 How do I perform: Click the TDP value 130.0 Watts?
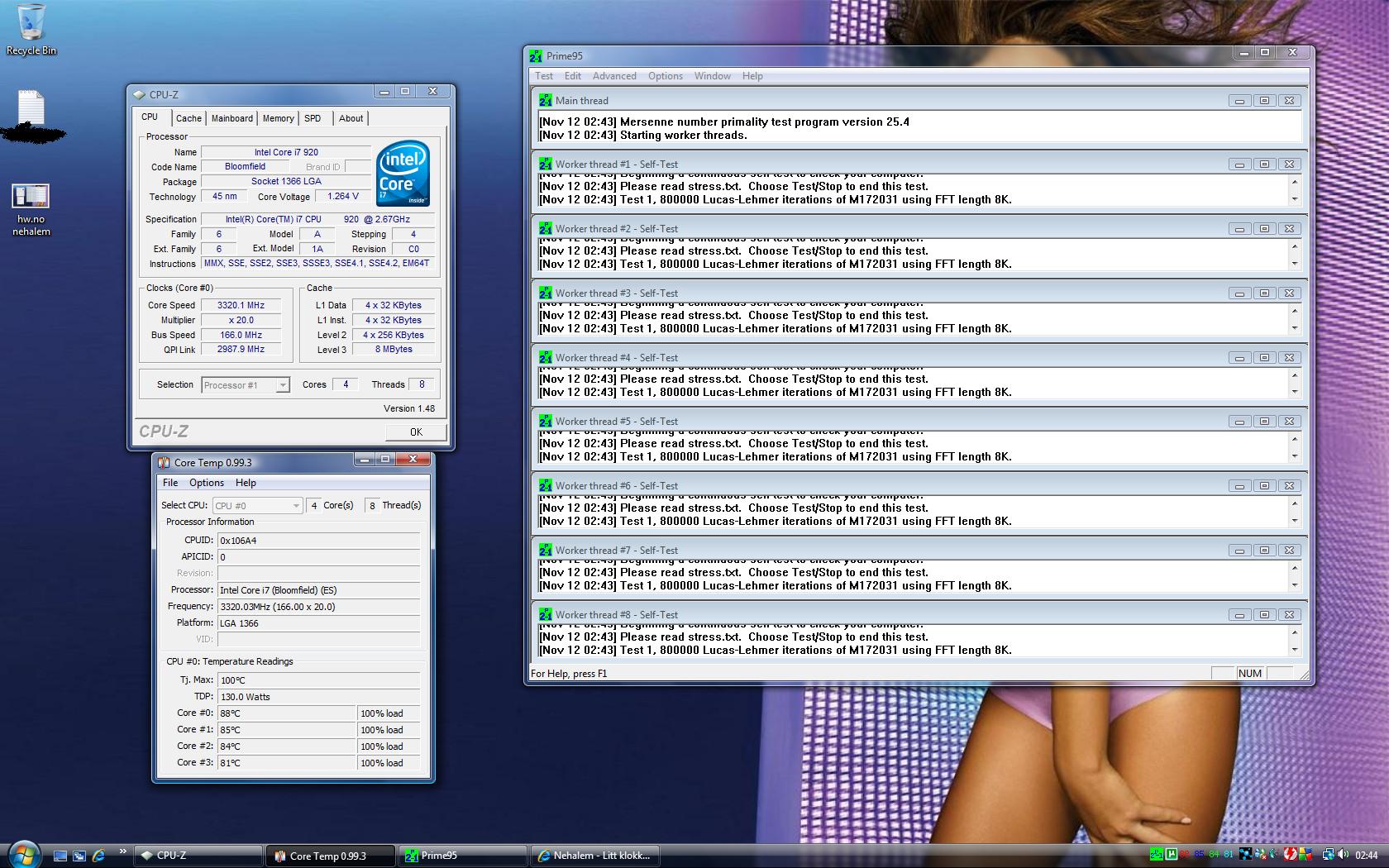click(x=319, y=697)
